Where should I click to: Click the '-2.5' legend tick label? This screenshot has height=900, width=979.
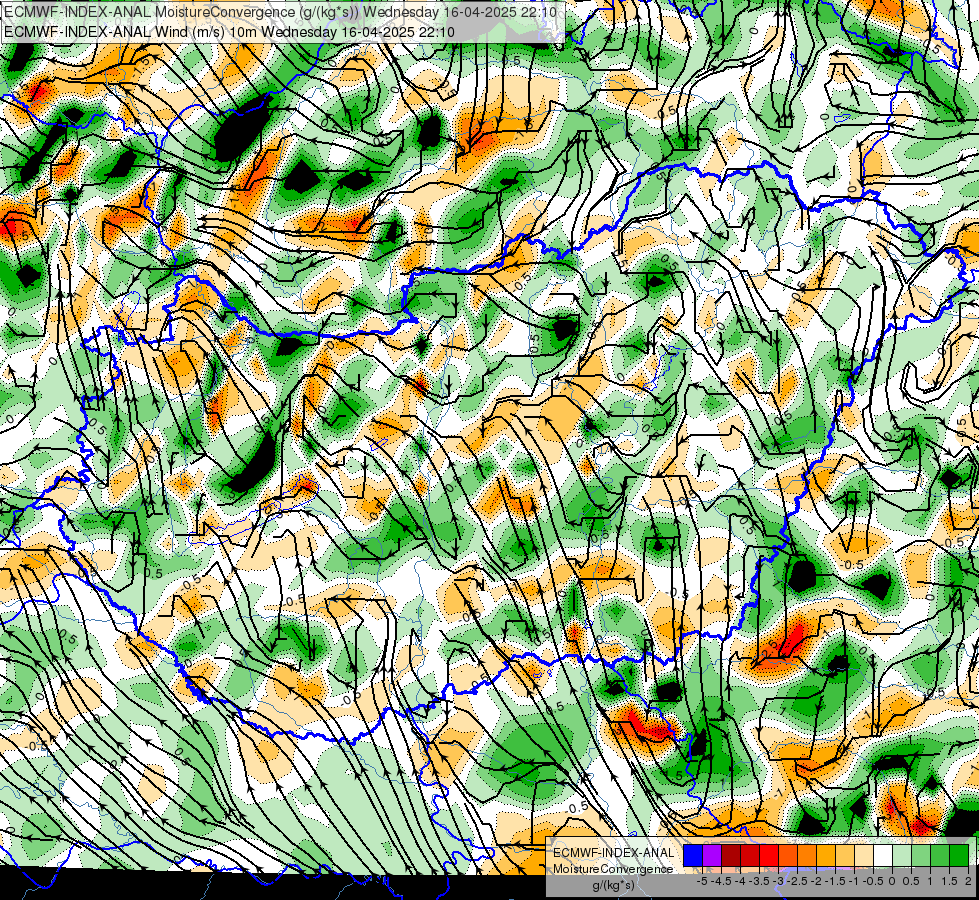click(799, 881)
